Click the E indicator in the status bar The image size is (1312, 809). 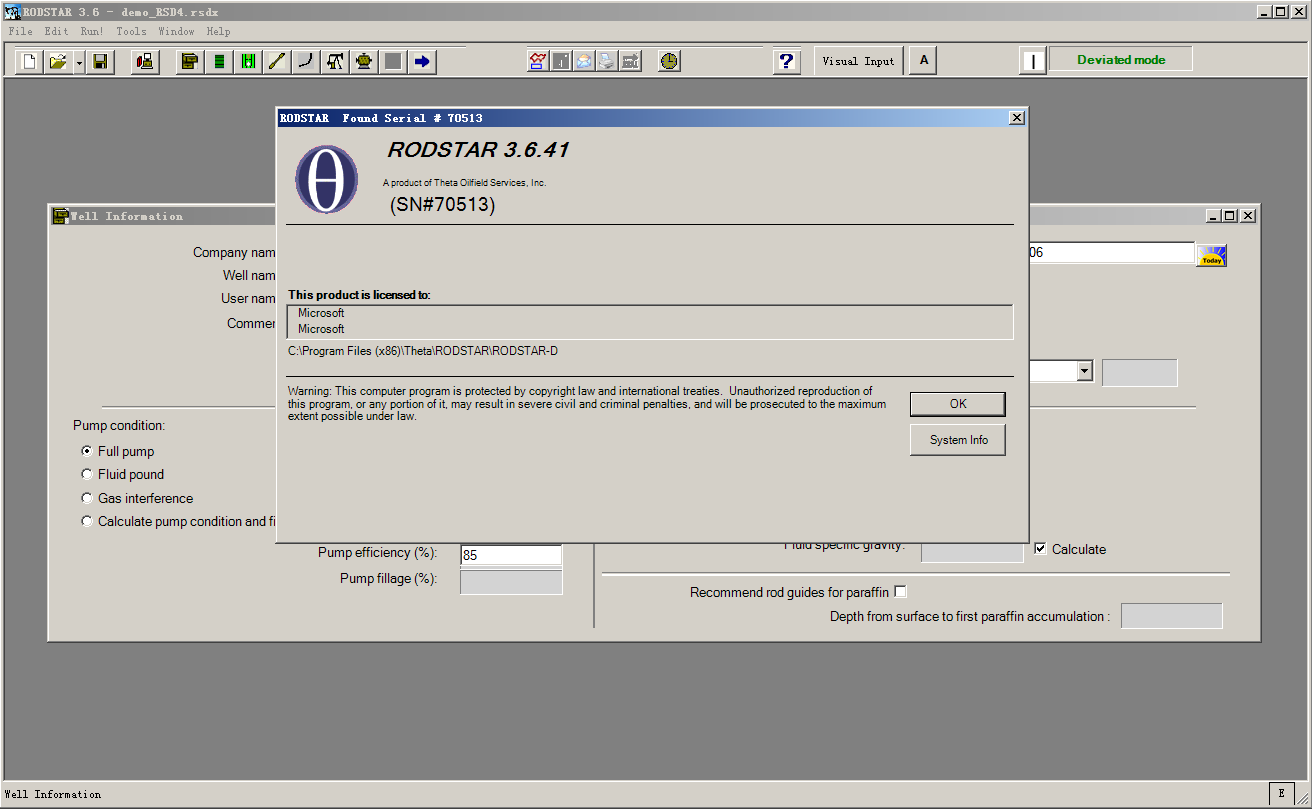(1281, 793)
